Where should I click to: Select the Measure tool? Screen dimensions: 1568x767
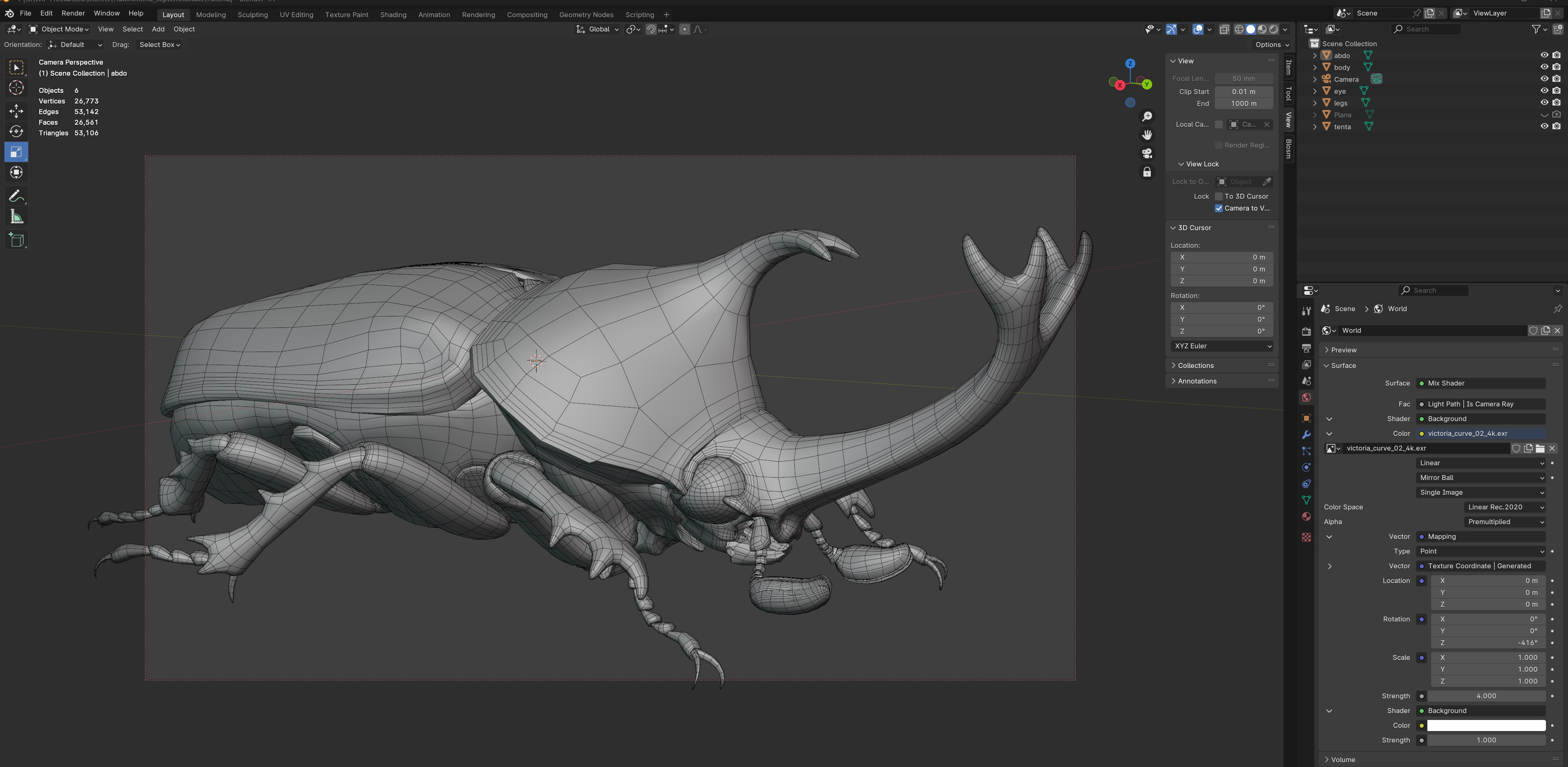16,218
